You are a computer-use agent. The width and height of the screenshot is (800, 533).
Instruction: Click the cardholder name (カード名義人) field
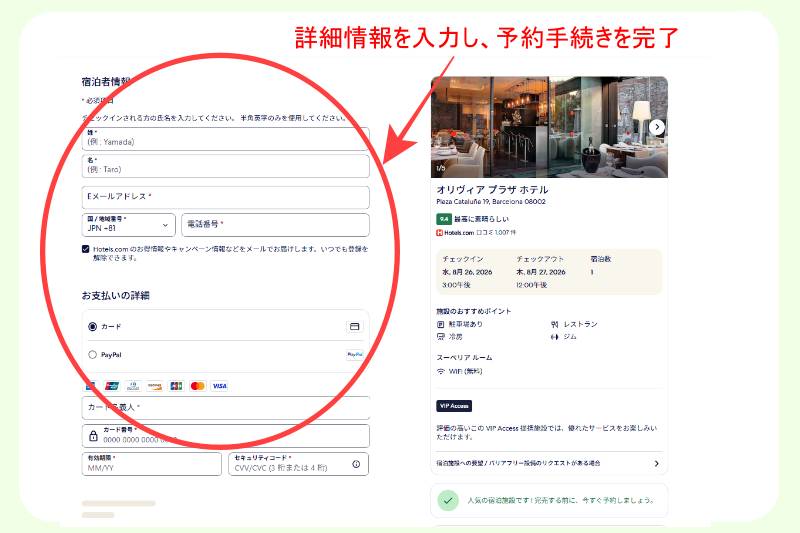pyautogui.click(x=226, y=408)
